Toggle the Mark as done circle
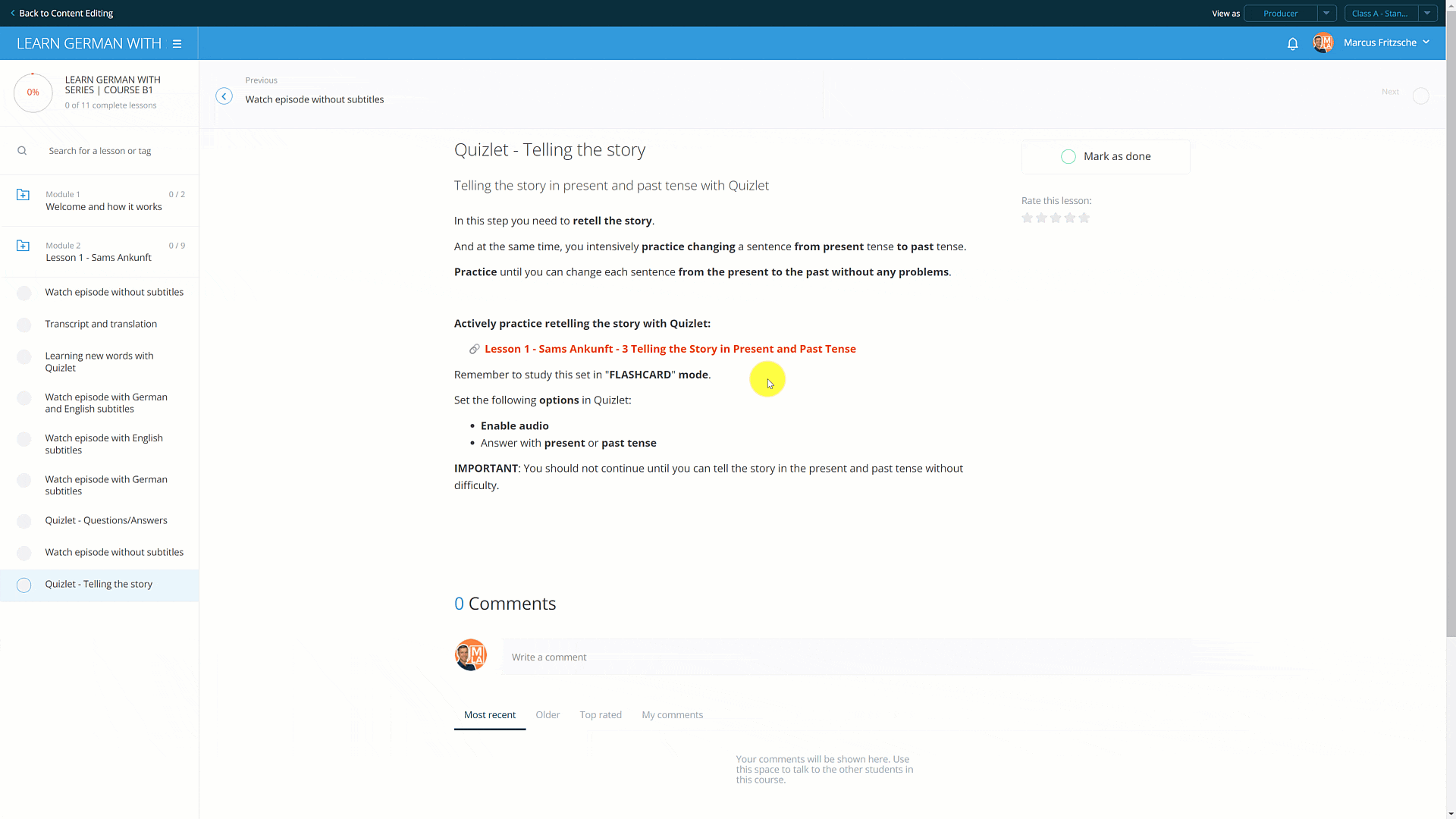The image size is (1456, 819). 1068,157
